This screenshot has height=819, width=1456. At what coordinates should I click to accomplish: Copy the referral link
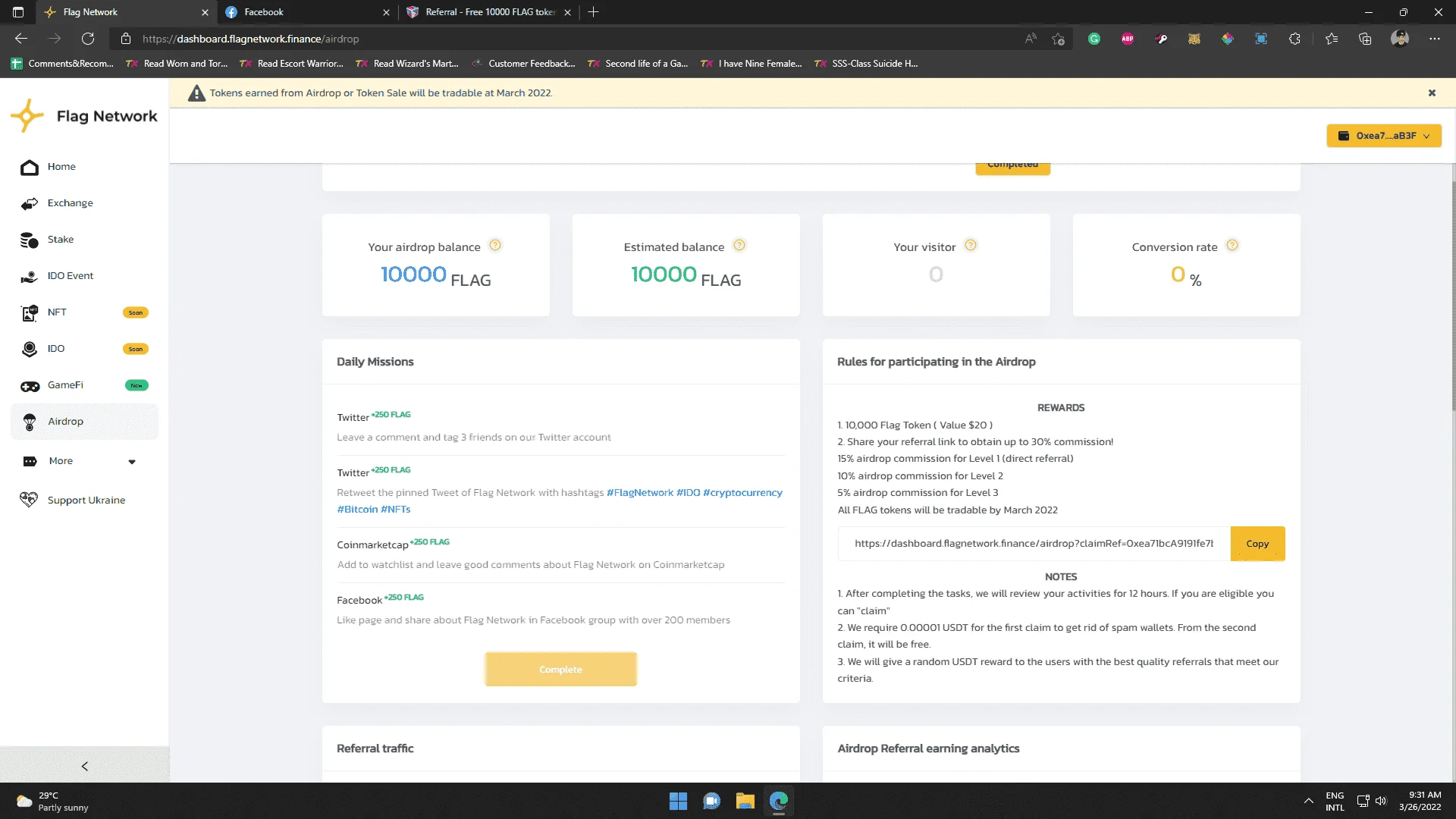[x=1257, y=544]
